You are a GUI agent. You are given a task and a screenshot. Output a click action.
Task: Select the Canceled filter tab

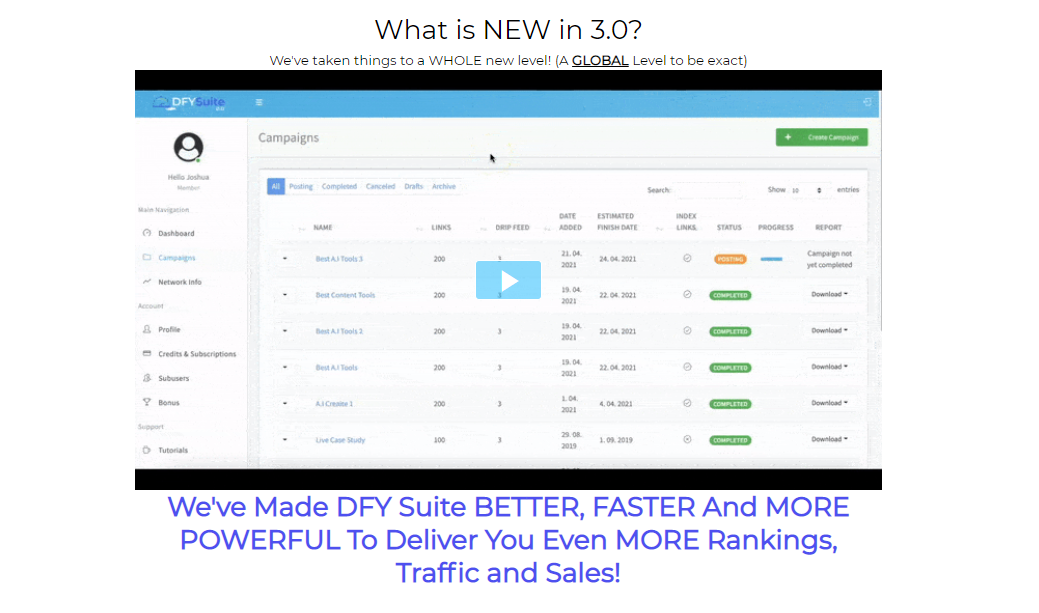coord(380,186)
